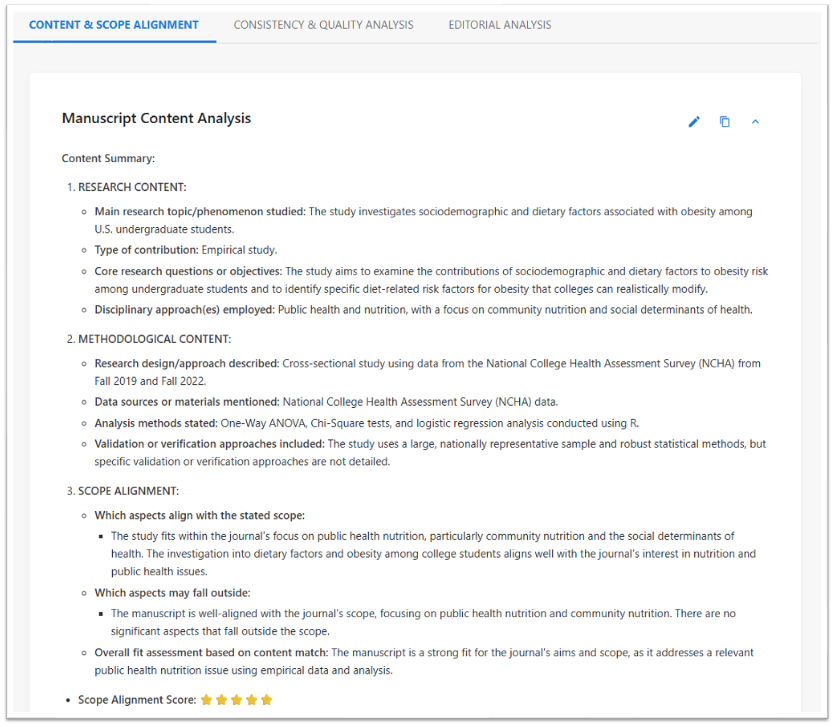Click the Manuscript Content Analysis title
Viewport: 834px width, 727px height.
click(156, 118)
